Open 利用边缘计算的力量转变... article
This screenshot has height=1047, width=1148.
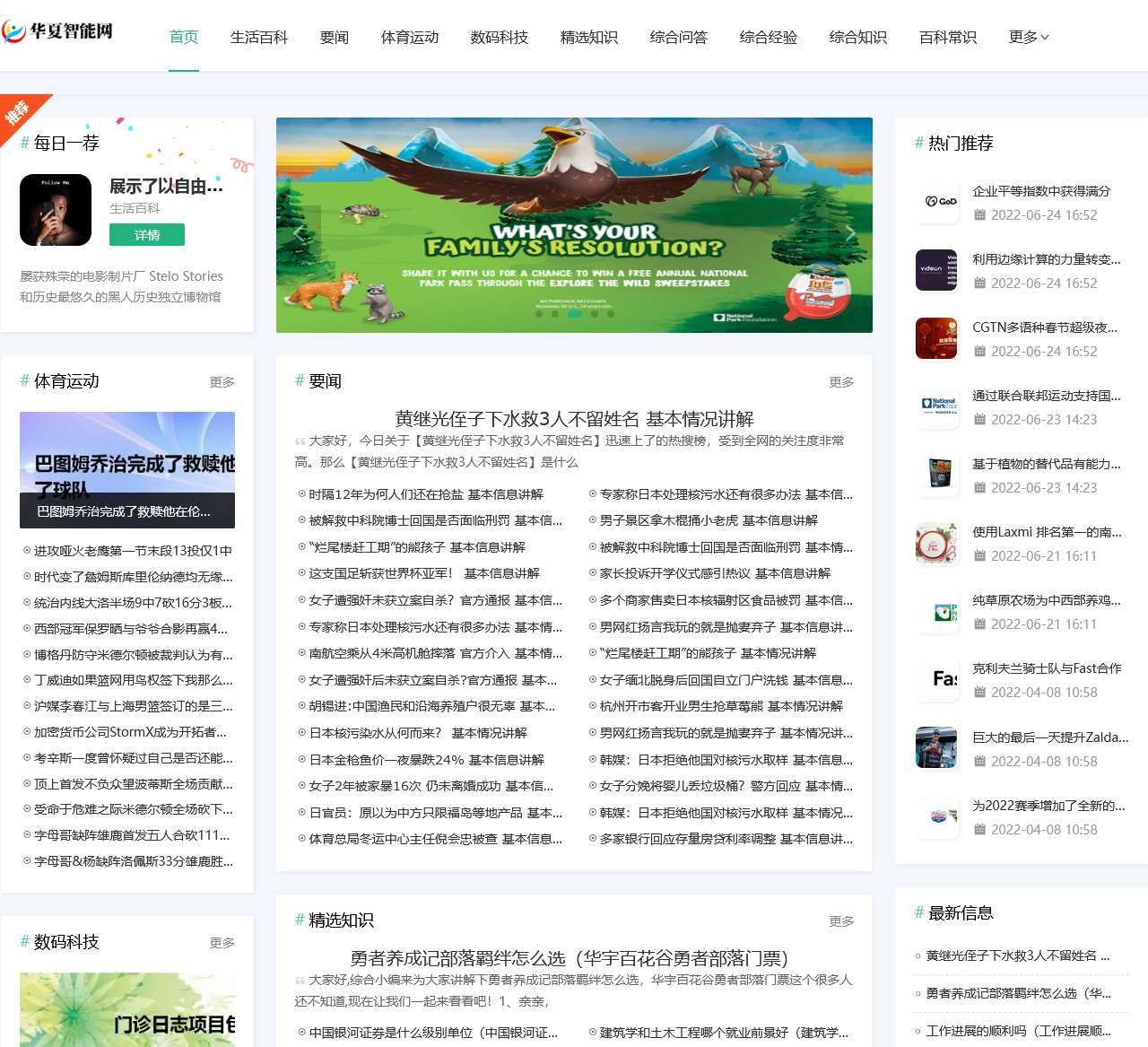click(1047, 259)
